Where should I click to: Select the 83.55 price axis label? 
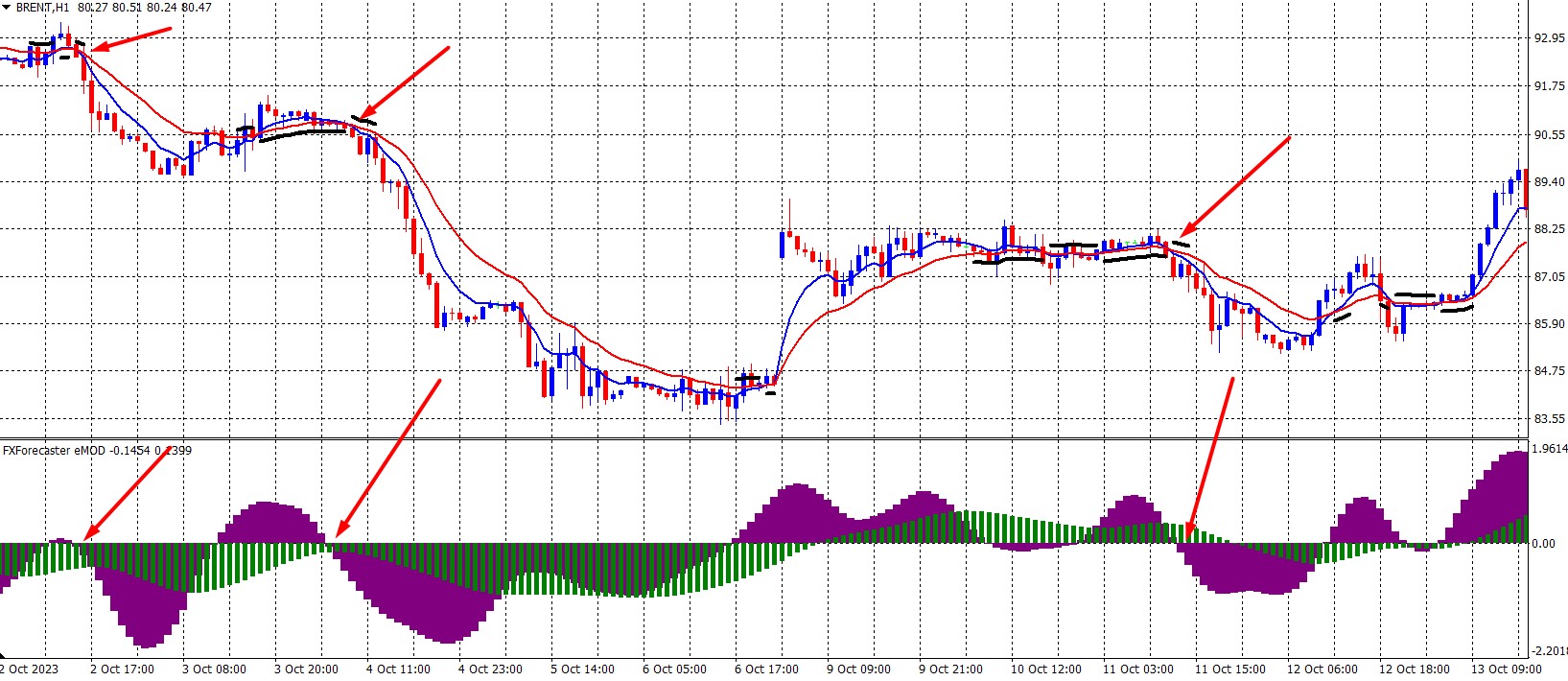[x=1549, y=419]
